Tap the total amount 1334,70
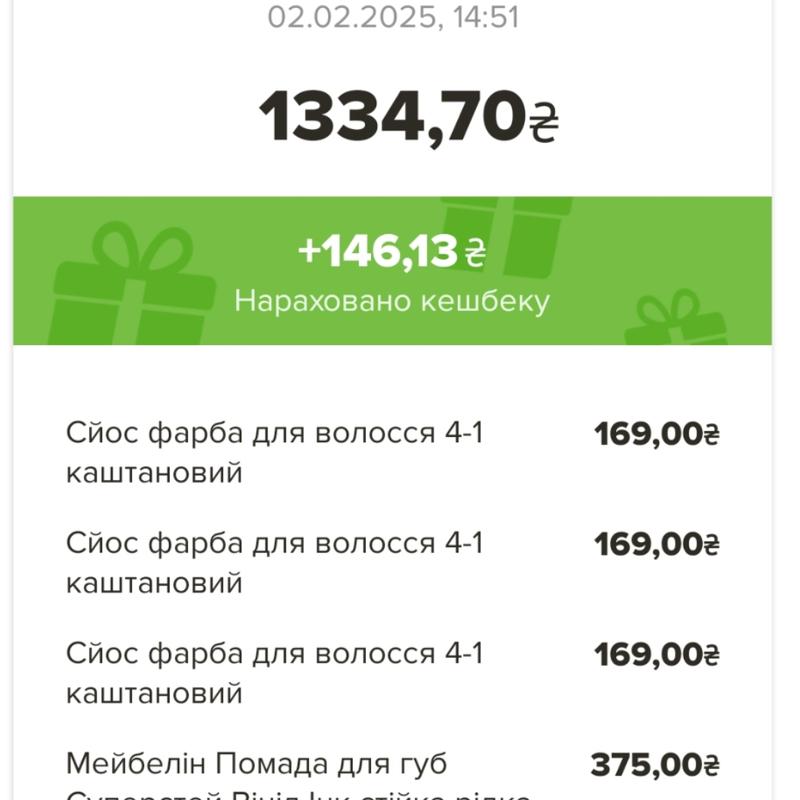This screenshot has width=800, height=800. (393, 117)
